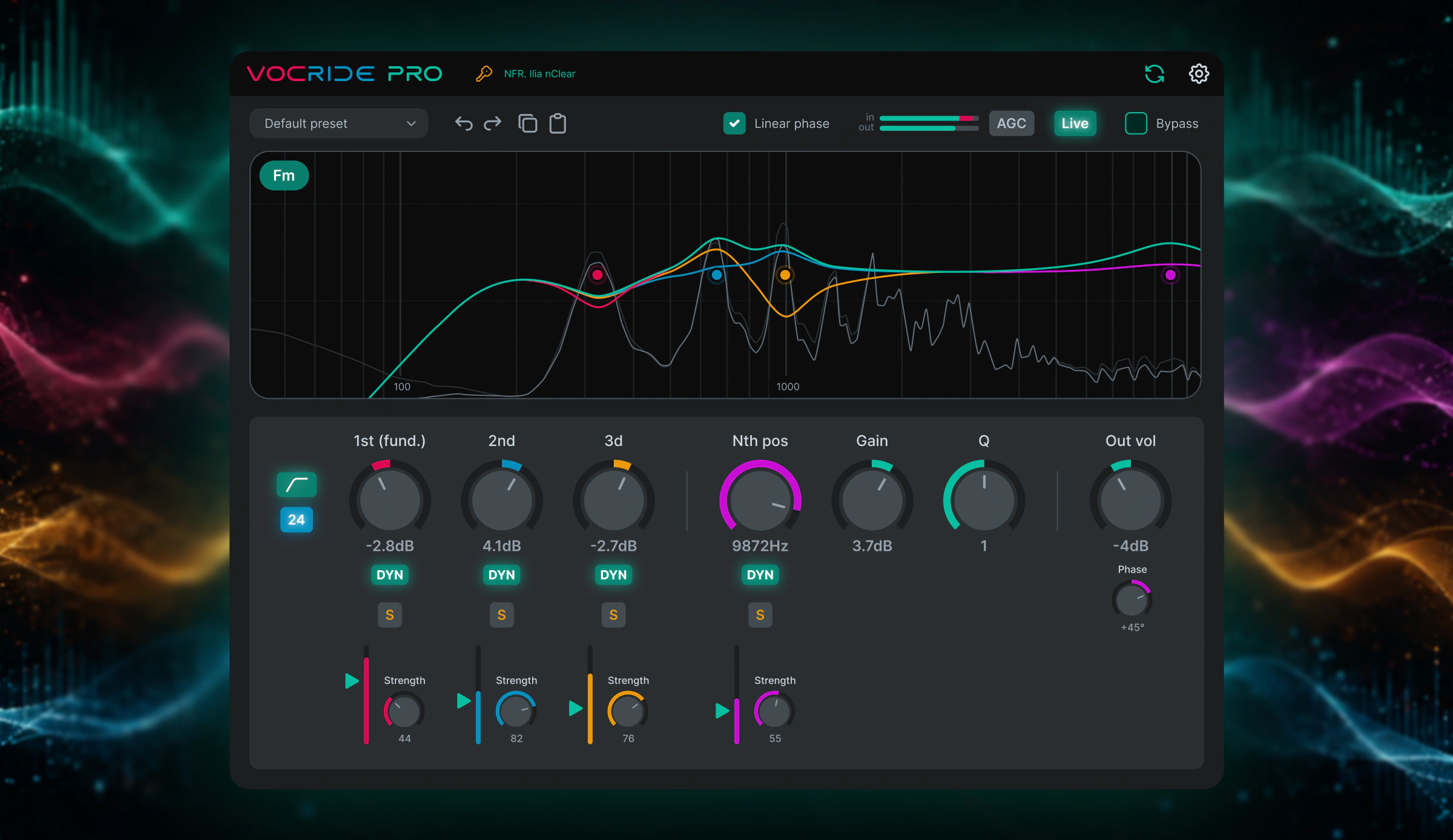Image resolution: width=1453 pixels, height=840 pixels.
Task: Click the 3d harmonic gain knob
Action: pos(613,500)
